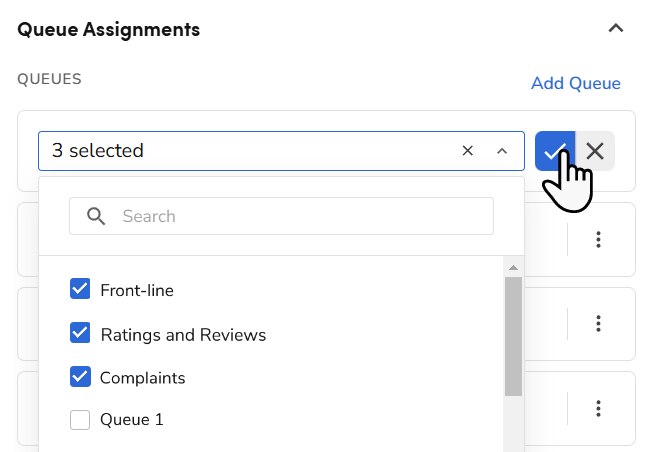Uncheck the Complaints queue
Viewport: 652px width, 452px height.
pyautogui.click(x=80, y=377)
